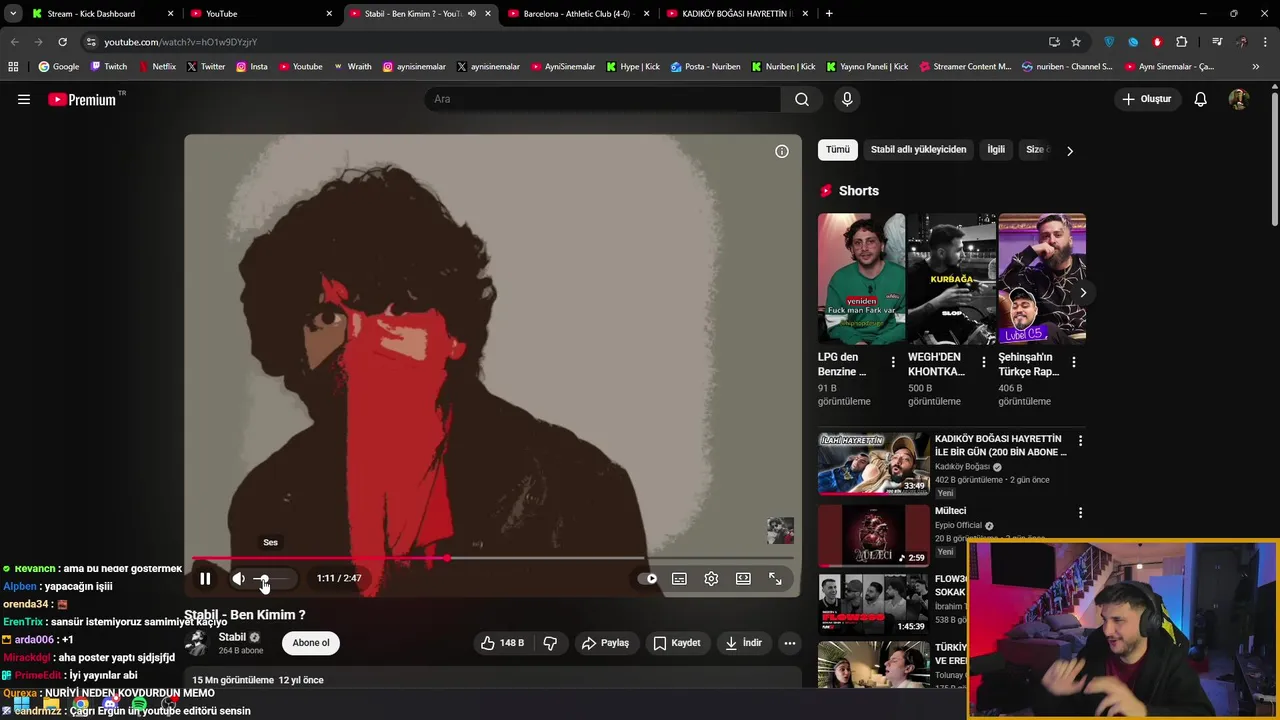Open the Stabil channel avatar
Viewport: 1280px width, 720px height.
coord(197,643)
